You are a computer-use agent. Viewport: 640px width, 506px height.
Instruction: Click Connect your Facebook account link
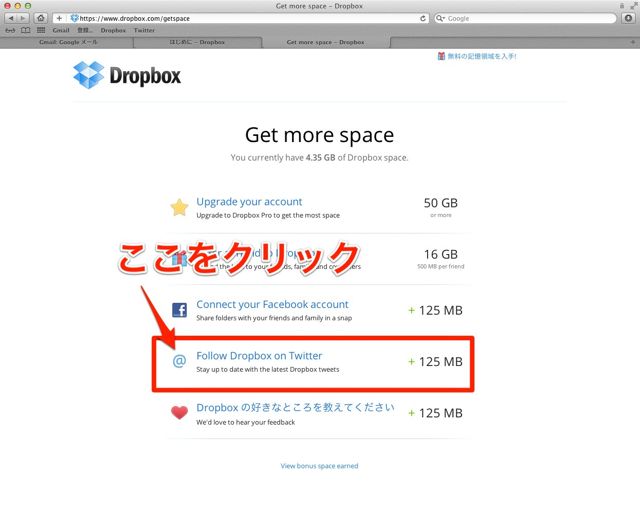tap(272, 304)
